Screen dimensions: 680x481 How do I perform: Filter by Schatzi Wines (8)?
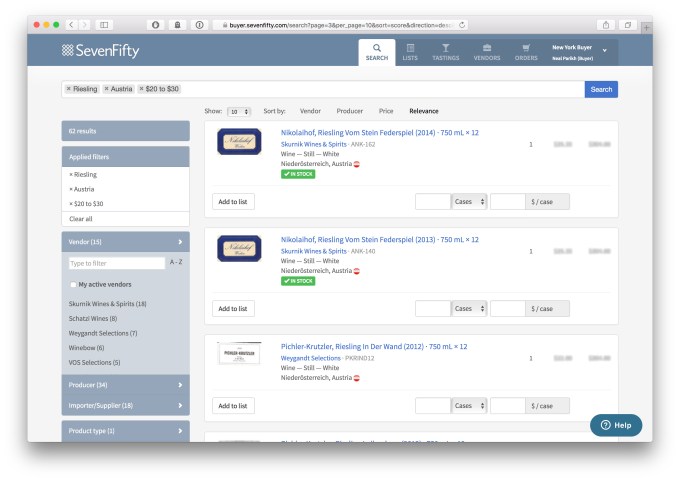tap(93, 318)
